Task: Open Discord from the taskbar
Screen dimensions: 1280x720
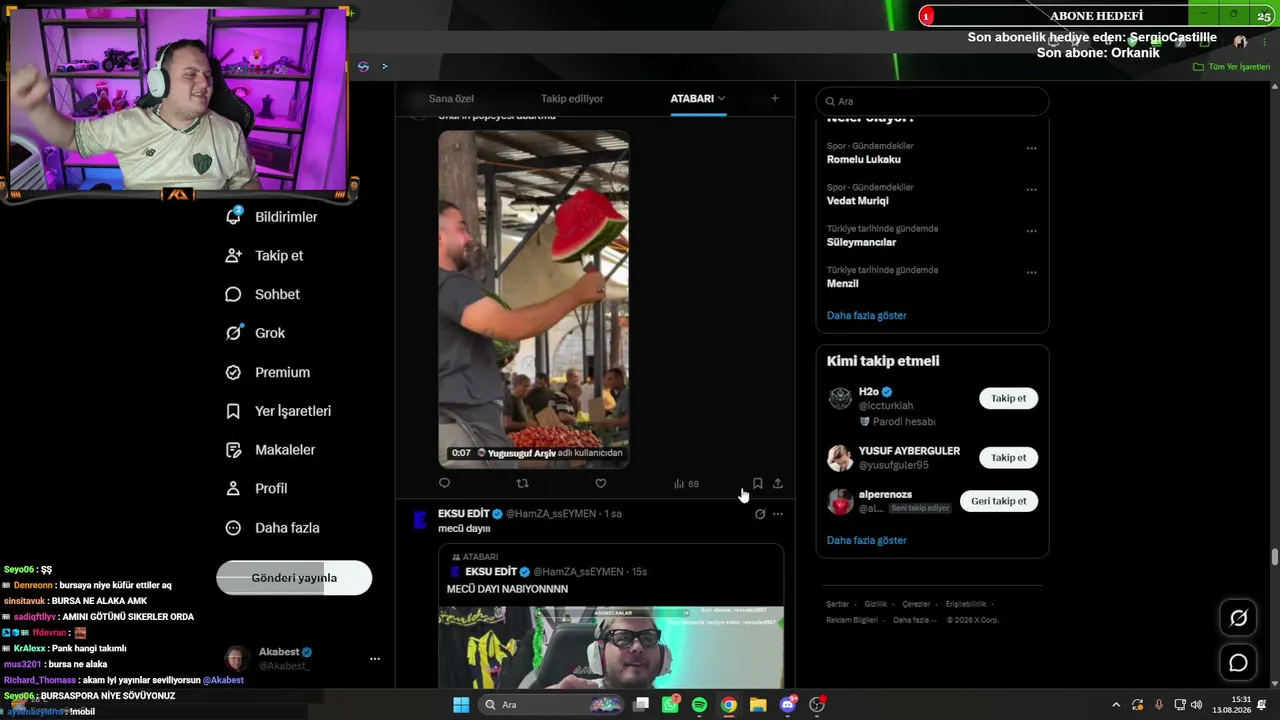Action: pos(787,704)
